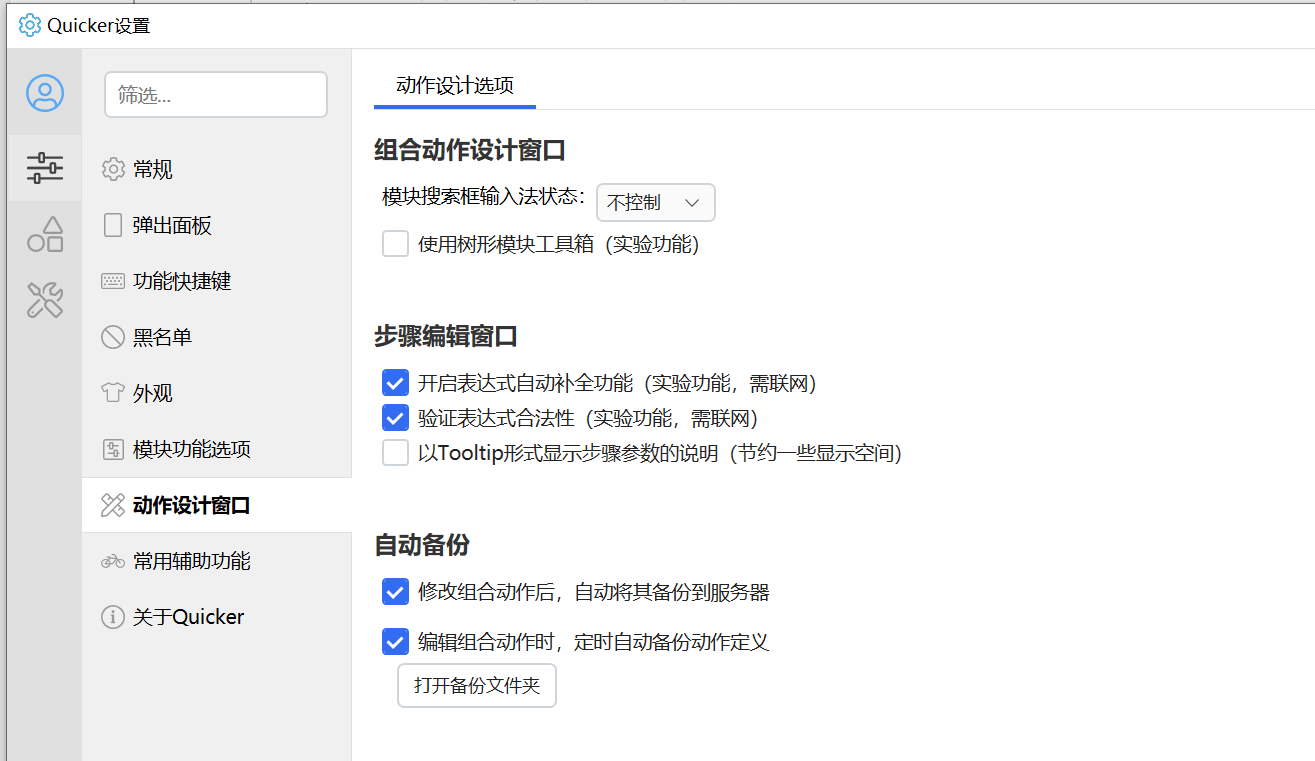This screenshot has height=761, width=1315.
Task: Click the module icon beside 模块功能选项
Action: 113,450
